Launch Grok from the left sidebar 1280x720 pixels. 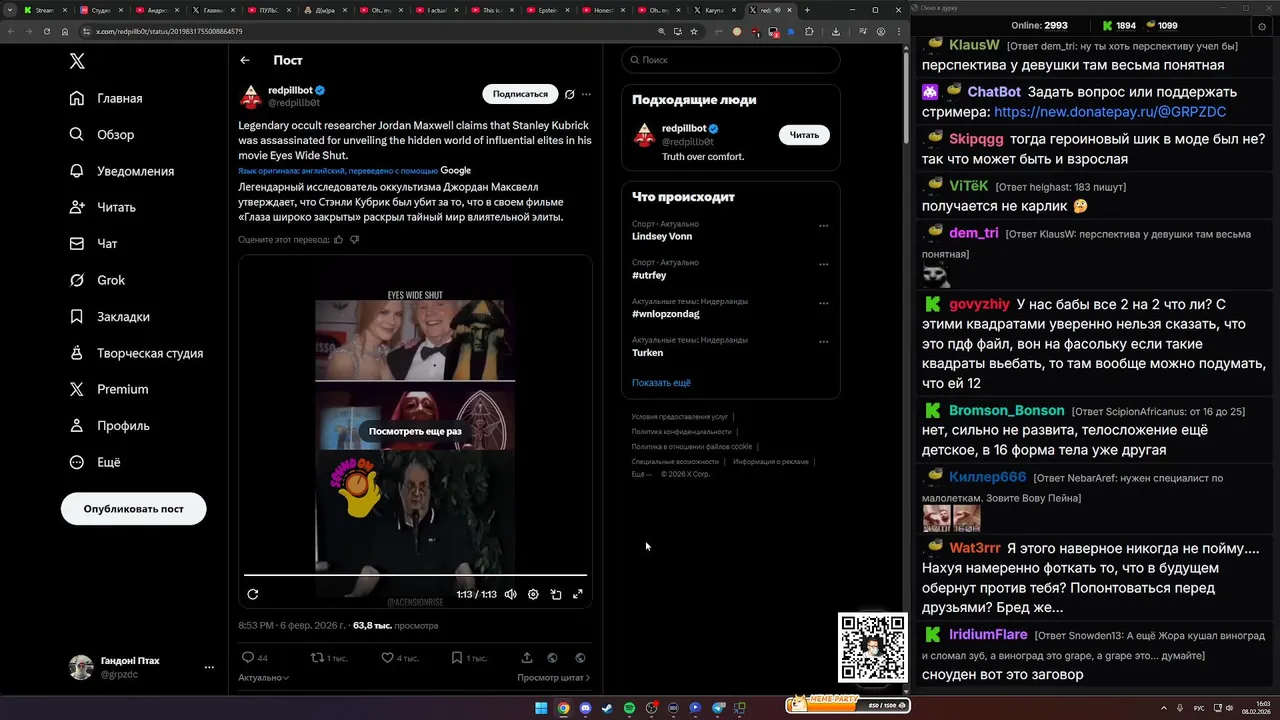click(x=97, y=280)
